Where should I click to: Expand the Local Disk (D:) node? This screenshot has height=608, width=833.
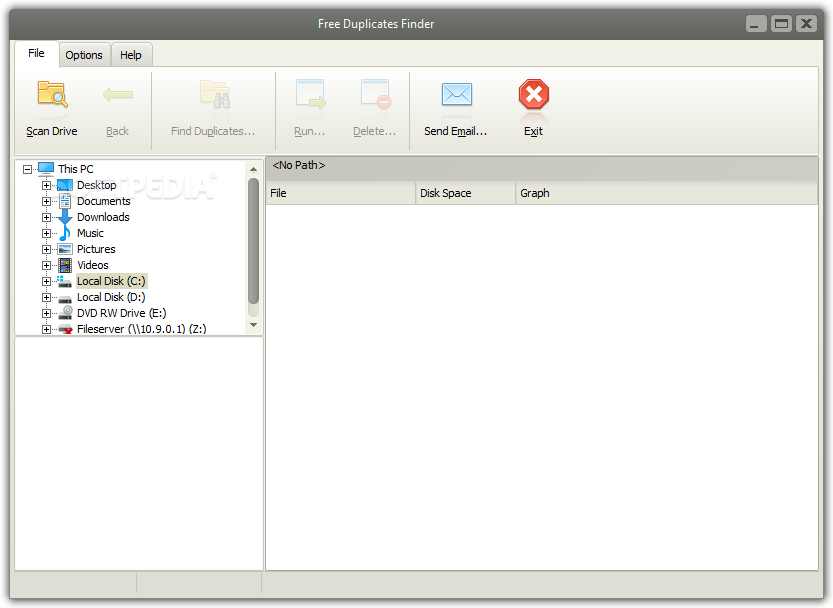(x=47, y=298)
